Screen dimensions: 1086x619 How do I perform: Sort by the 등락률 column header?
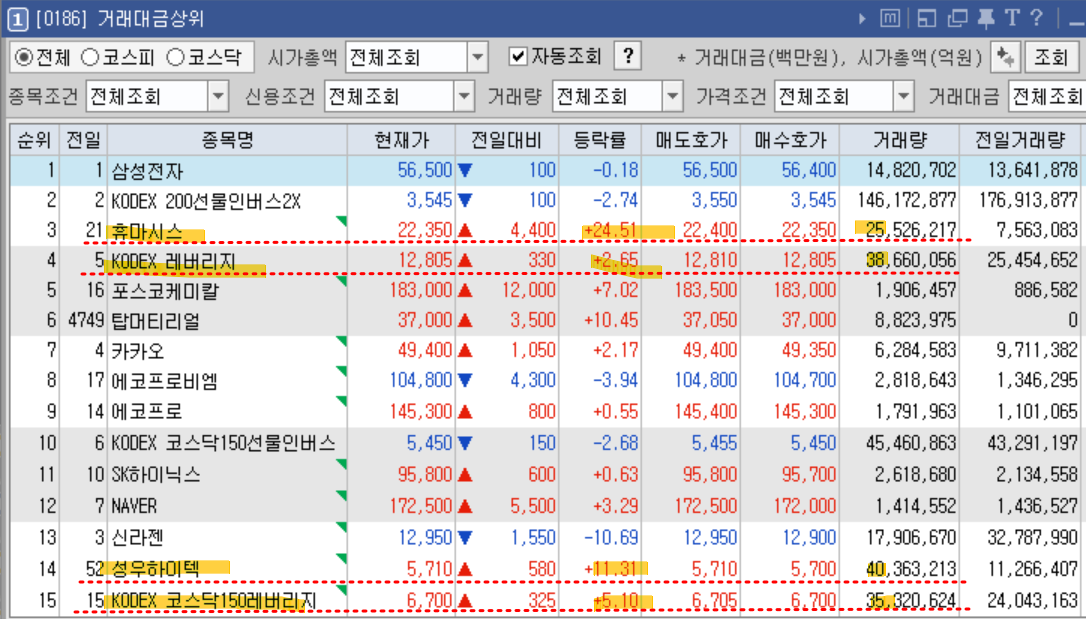click(600, 141)
